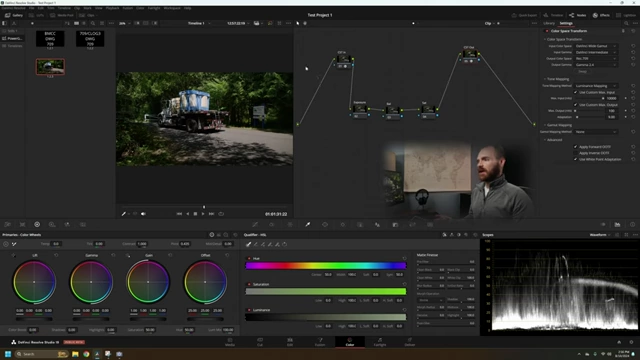Toggle Use White Point Adaptation checkbox
This screenshot has width=640, height=360.
click(576, 159)
